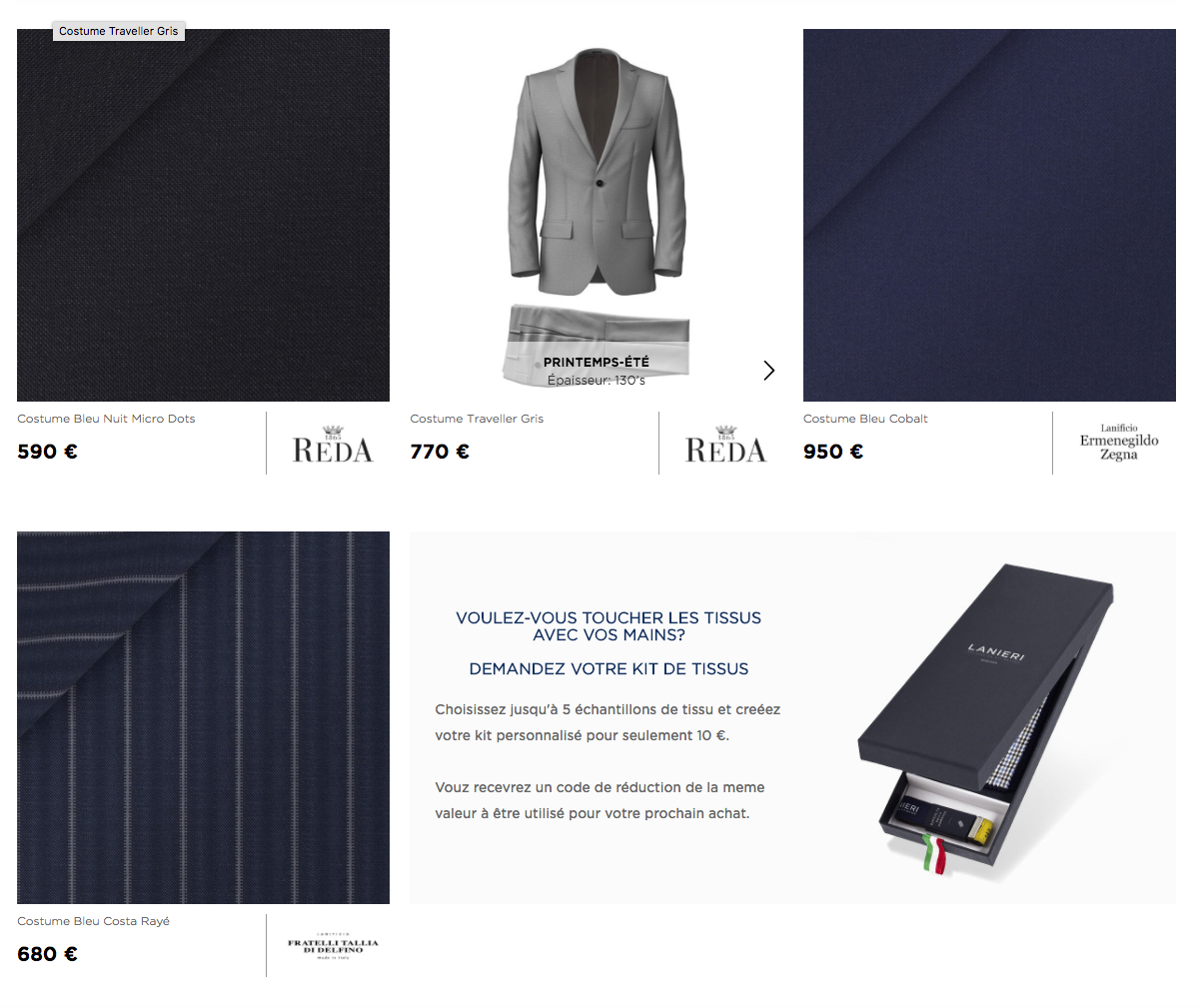This screenshot has height=1008, width=1202.
Task: Open Costume Bleu Nuit Micro Dots link
Action: [x=106, y=419]
